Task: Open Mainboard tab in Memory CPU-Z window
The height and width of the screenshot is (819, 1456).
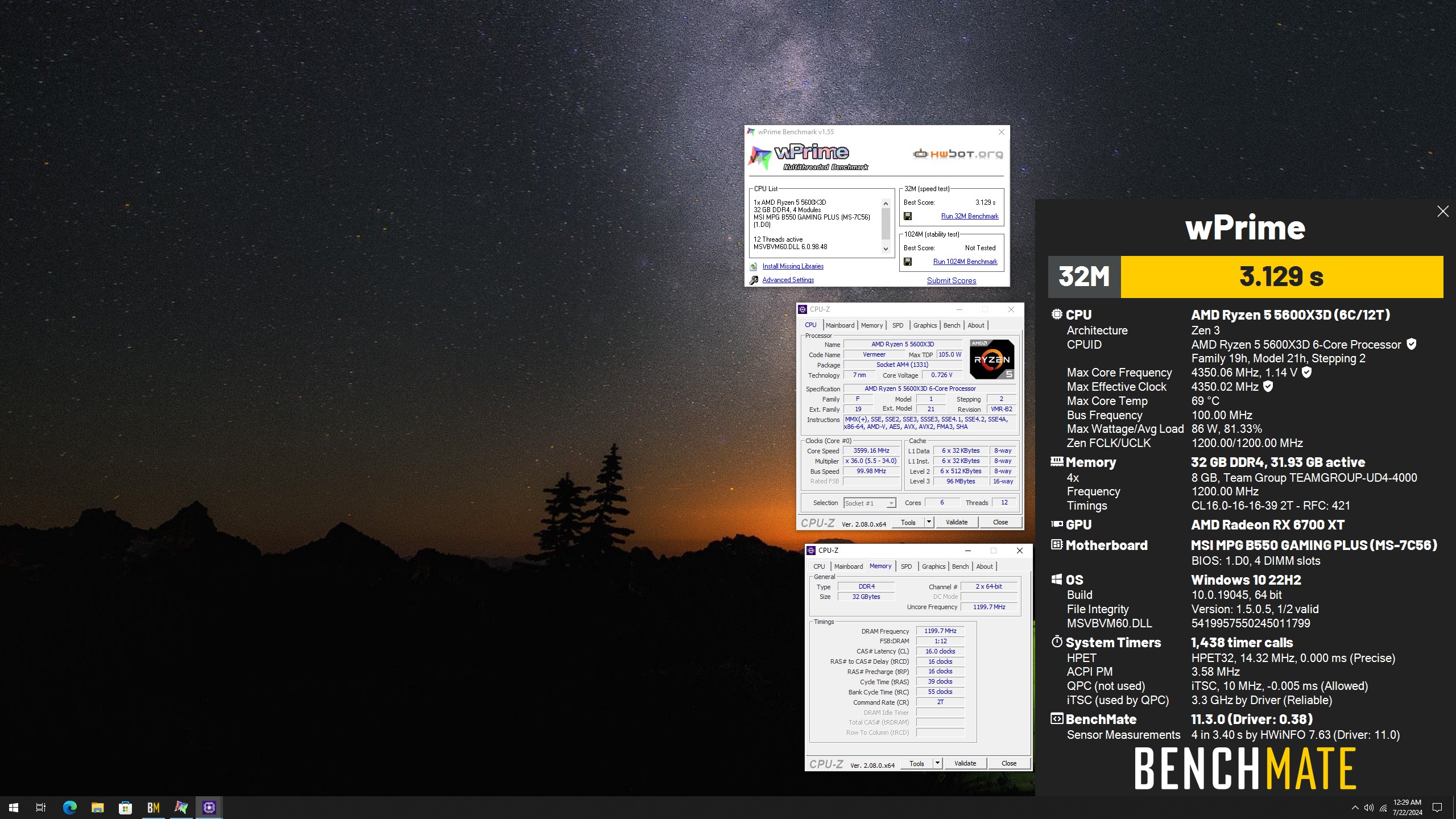Action: (x=849, y=566)
